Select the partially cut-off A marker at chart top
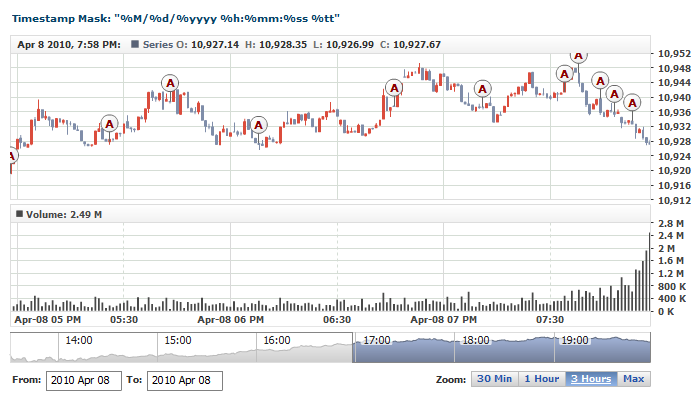The image size is (700, 400). tap(578, 55)
